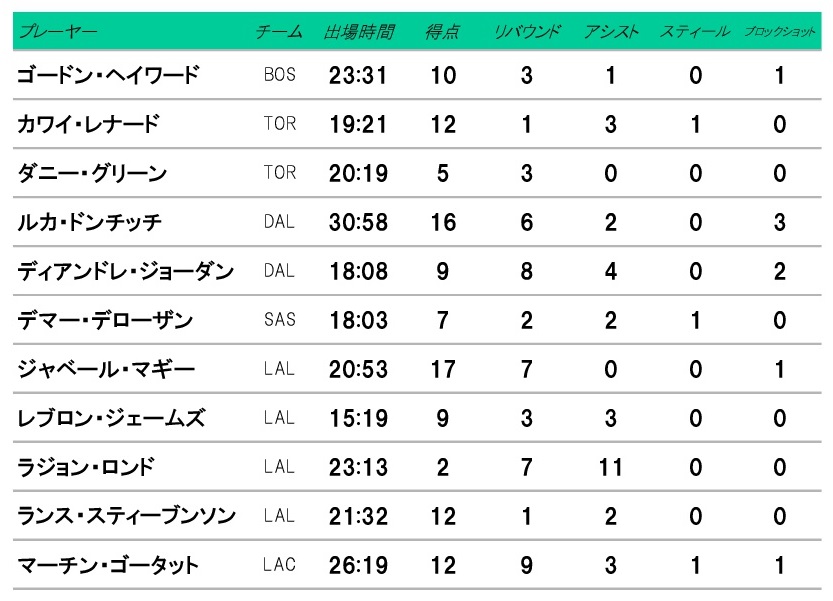The width and height of the screenshot is (833, 601).
Task: Select the スティール column header
Action: pyautogui.click(x=695, y=32)
